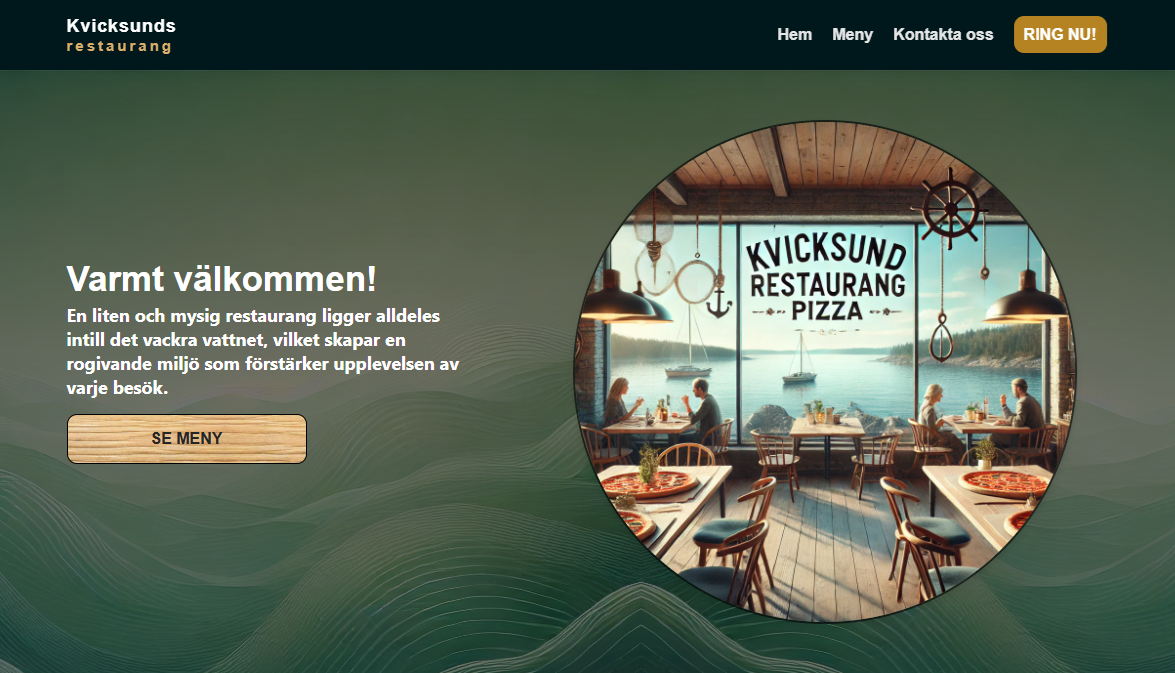
Task: Click the couple at the left table
Action: [662, 407]
